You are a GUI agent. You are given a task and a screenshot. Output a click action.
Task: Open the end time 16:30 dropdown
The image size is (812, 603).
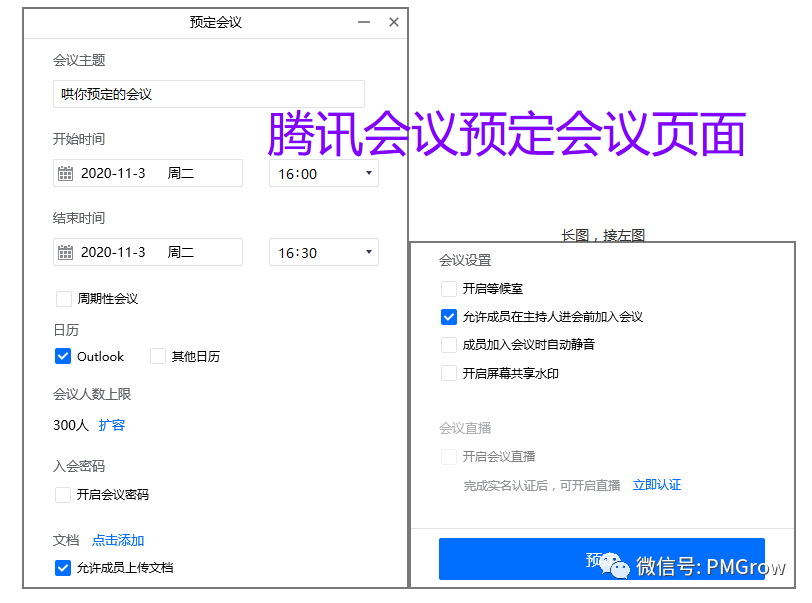tap(324, 253)
